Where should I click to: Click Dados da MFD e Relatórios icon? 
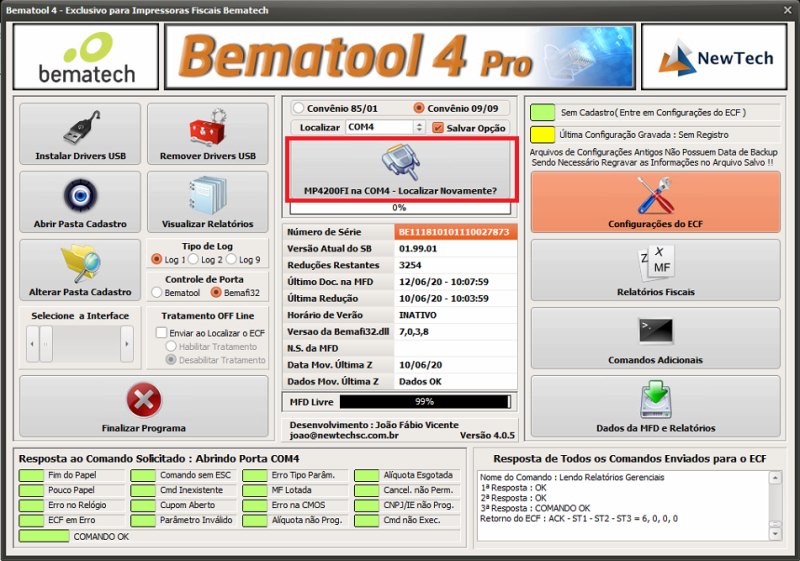click(655, 399)
